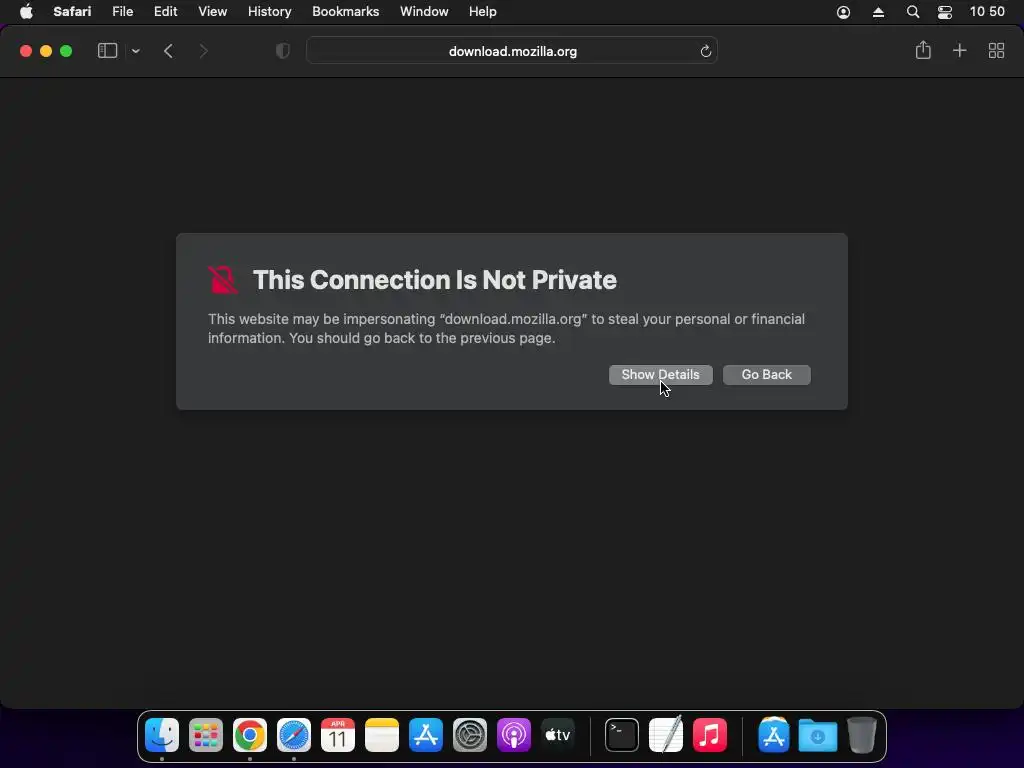Minimize Safari with the yellow button

(x=46, y=51)
